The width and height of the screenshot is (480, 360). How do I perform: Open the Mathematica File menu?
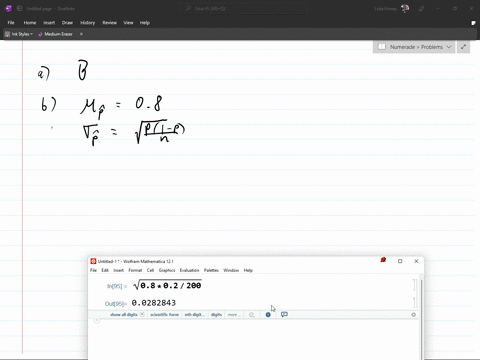tap(93, 270)
